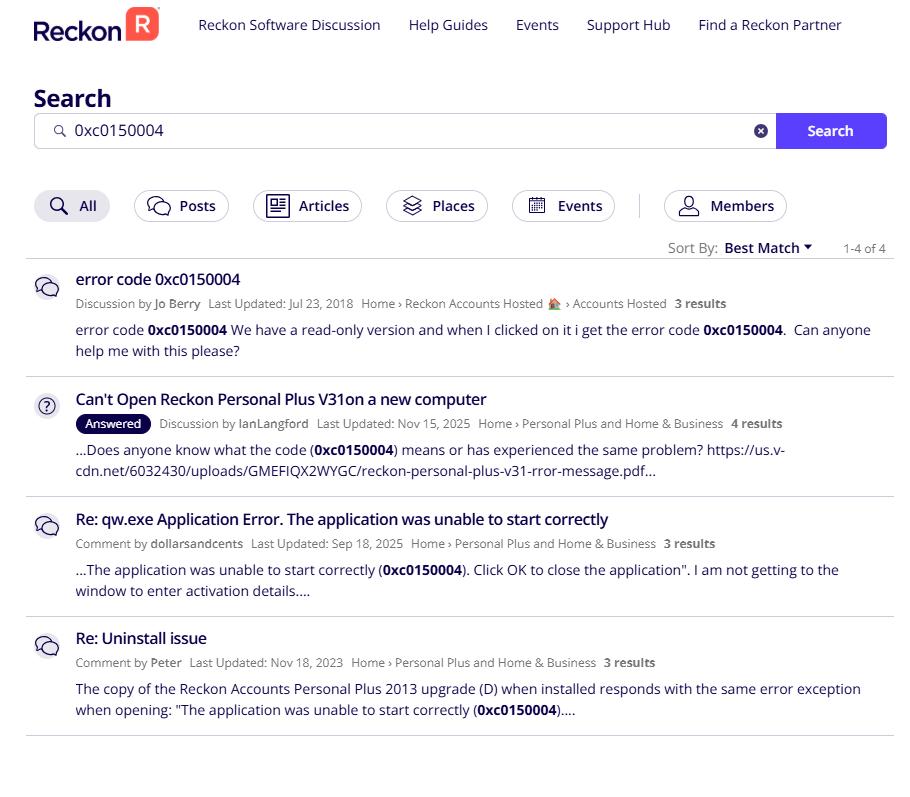Click the magnifier icon inside the search box
Screen dimensions: 910x797
tap(59, 131)
